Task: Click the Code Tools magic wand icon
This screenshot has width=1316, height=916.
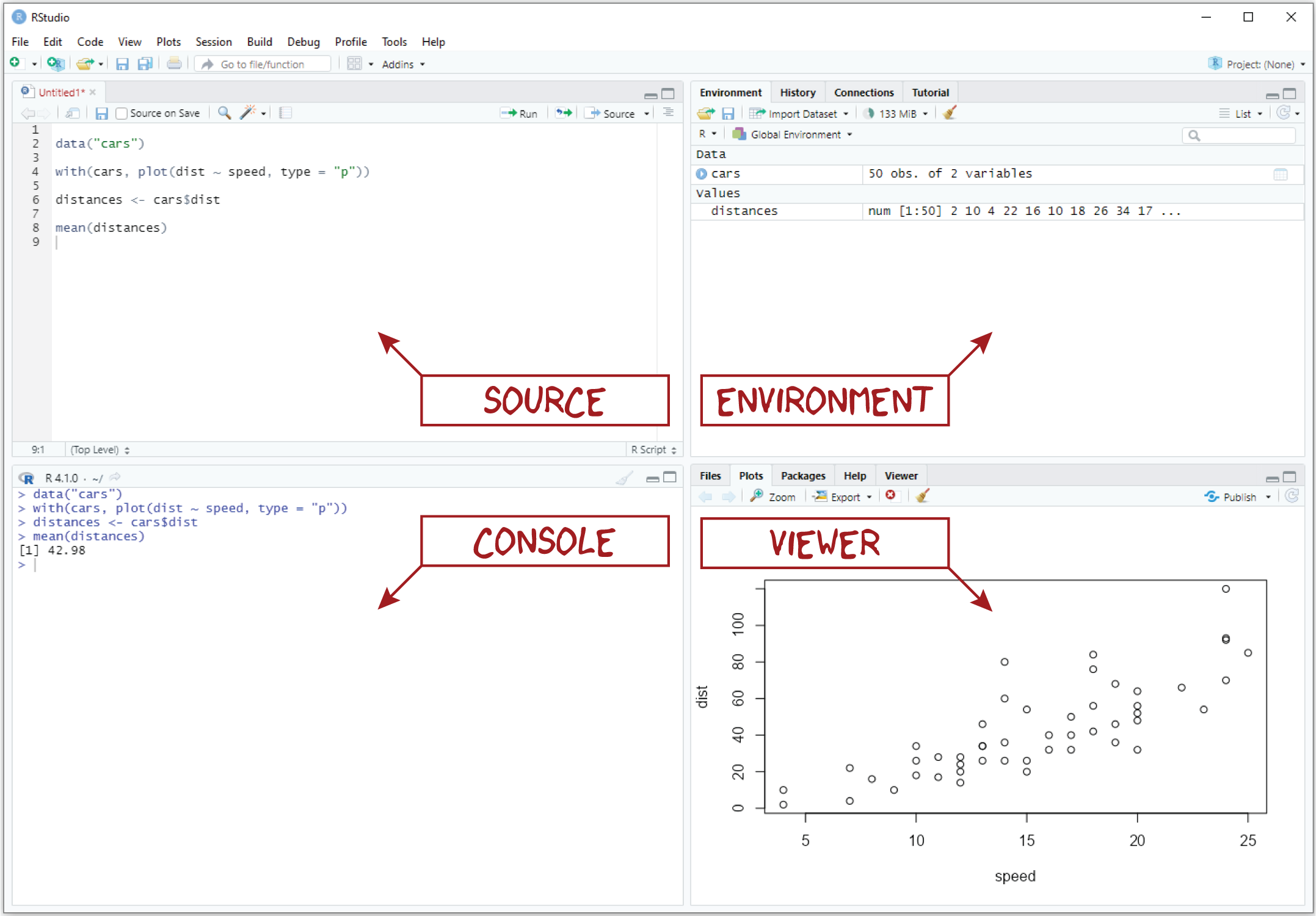Action: (x=248, y=112)
